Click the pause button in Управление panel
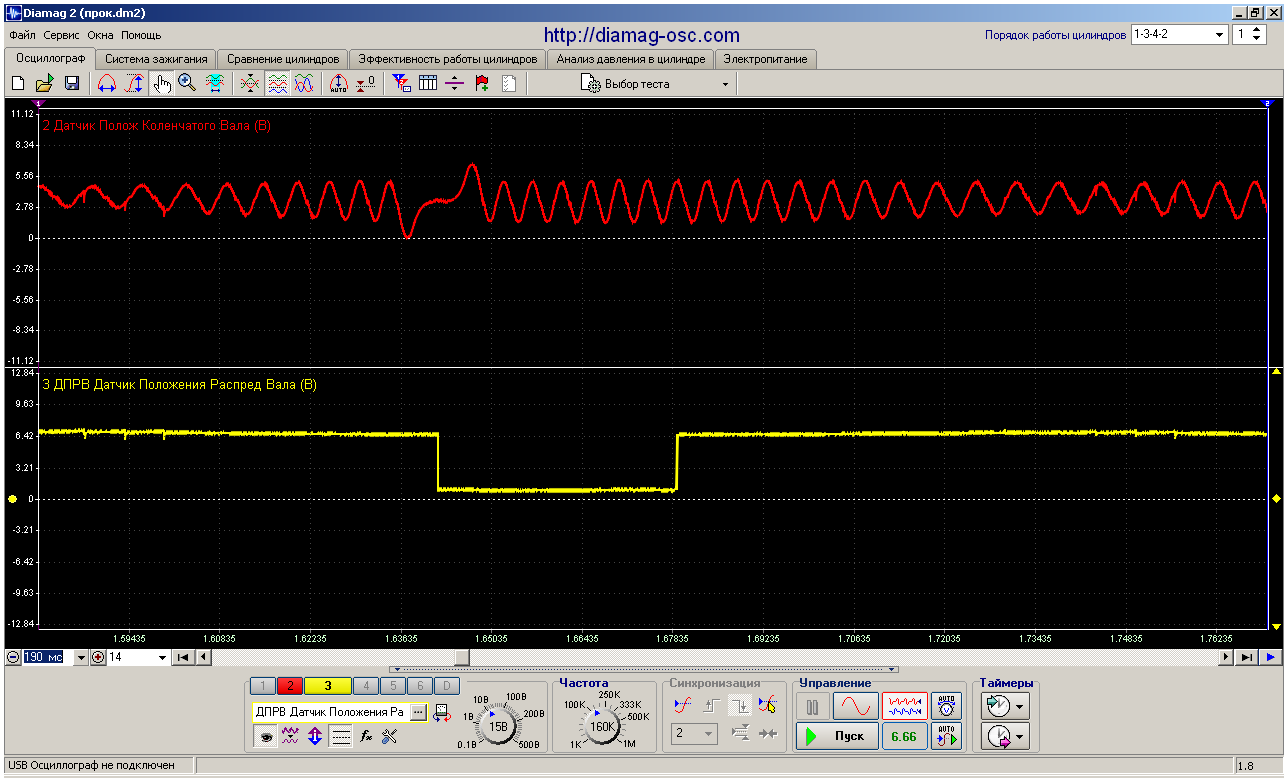 (x=813, y=706)
